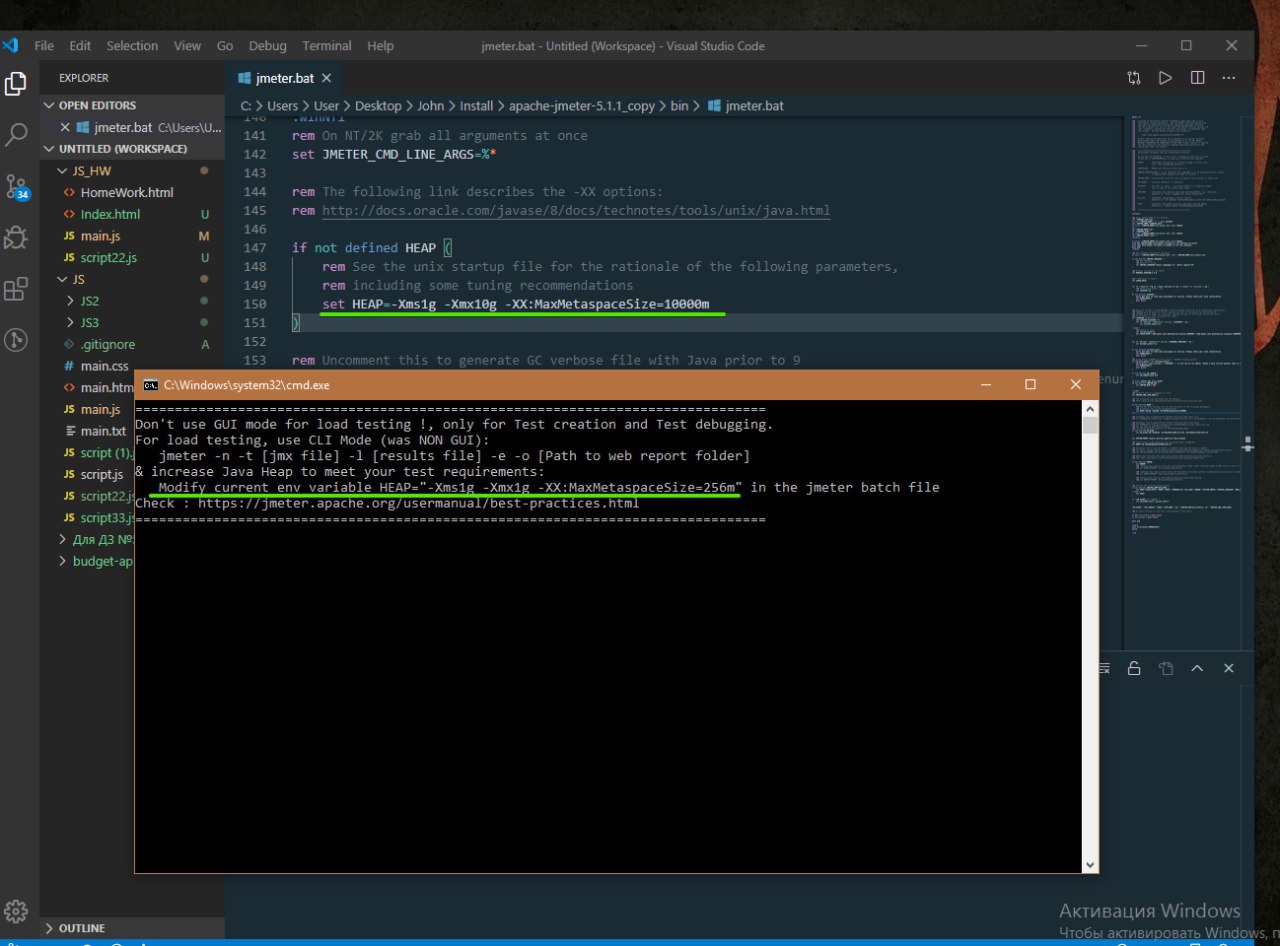Viewport: 1280px width, 946px height.
Task: Close jmeter.bat in Open Editors list
Action: (66, 127)
